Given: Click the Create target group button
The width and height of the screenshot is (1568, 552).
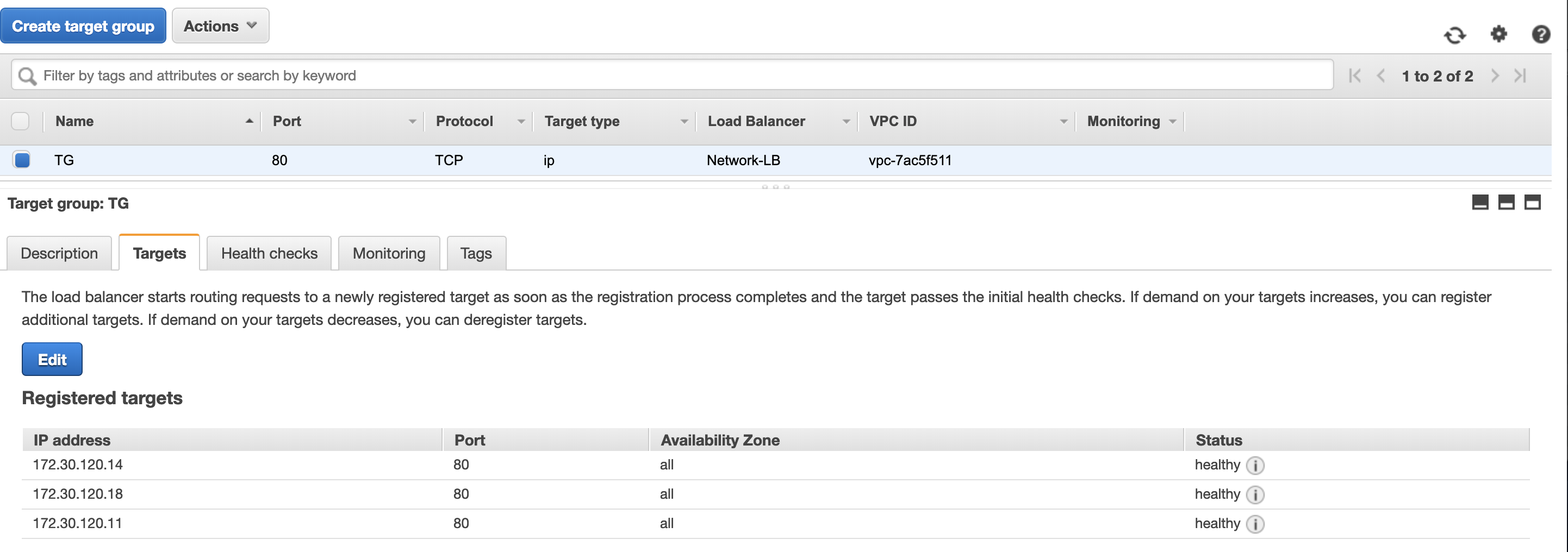Looking at the screenshot, I should coord(83,26).
